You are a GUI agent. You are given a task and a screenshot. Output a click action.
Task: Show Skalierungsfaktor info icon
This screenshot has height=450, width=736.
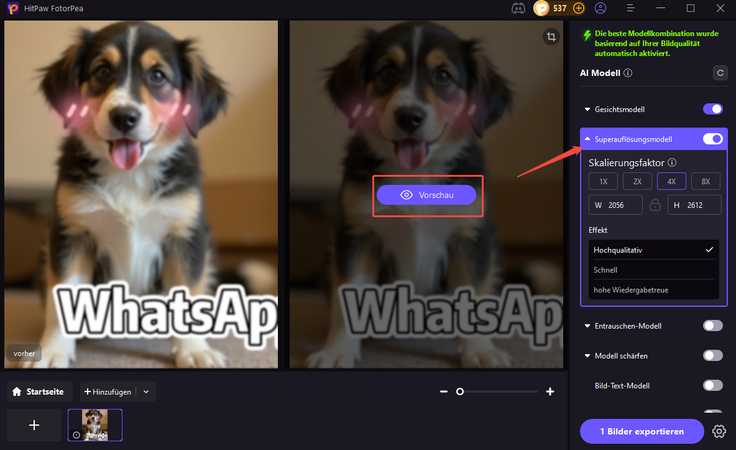672,162
